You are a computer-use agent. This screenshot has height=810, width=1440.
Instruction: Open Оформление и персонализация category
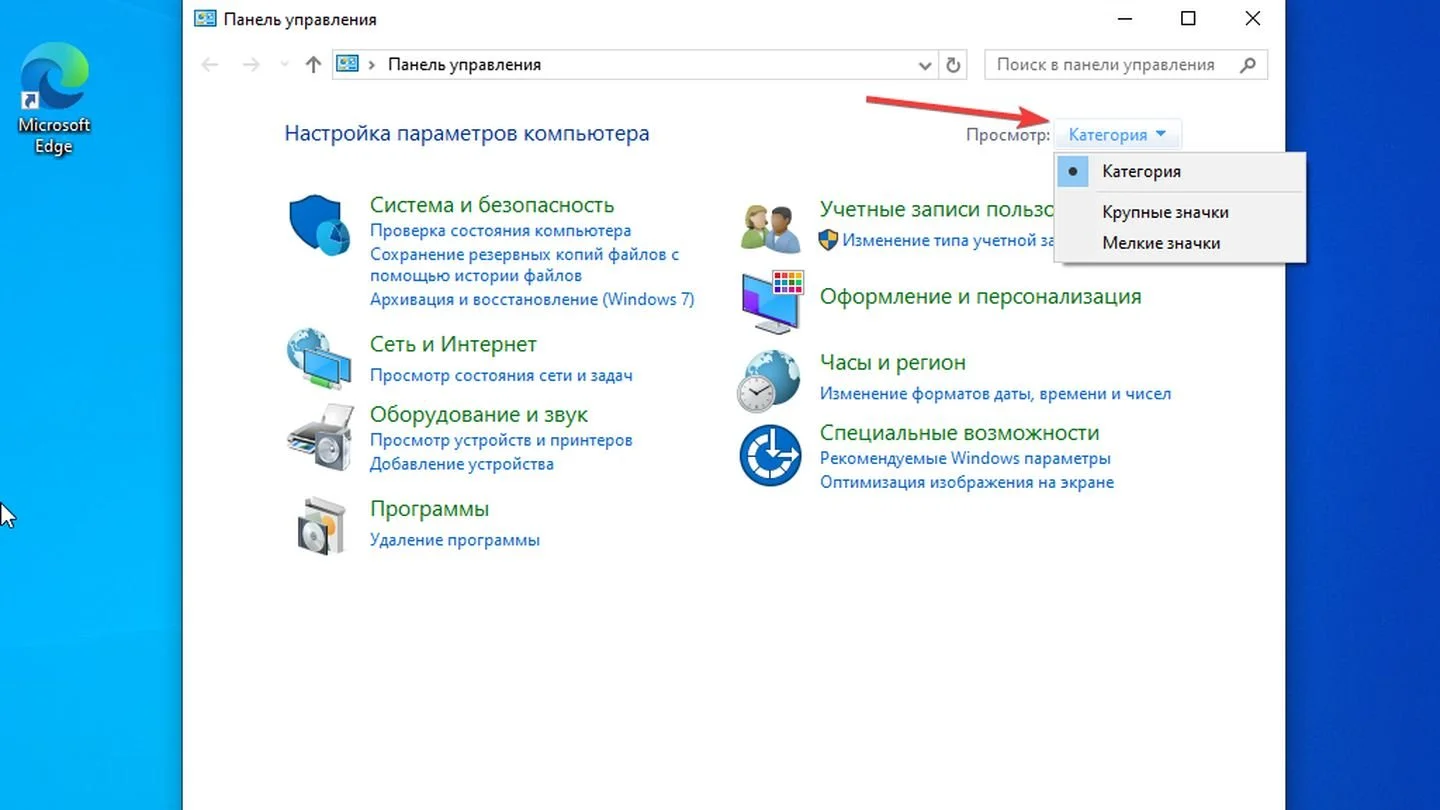[980, 297]
